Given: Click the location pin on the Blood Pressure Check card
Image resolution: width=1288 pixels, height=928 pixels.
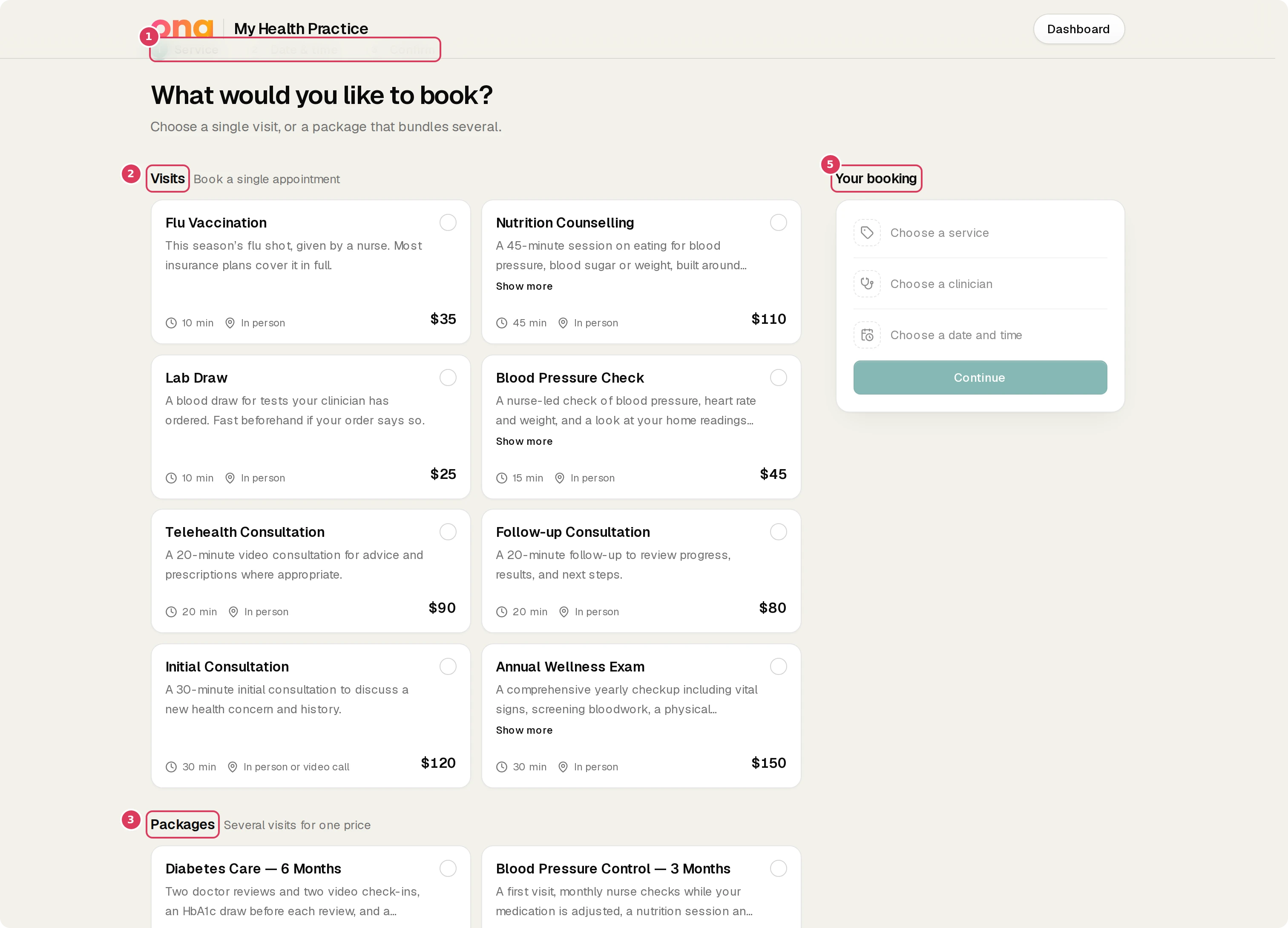Looking at the screenshot, I should pyautogui.click(x=559, y=478).
